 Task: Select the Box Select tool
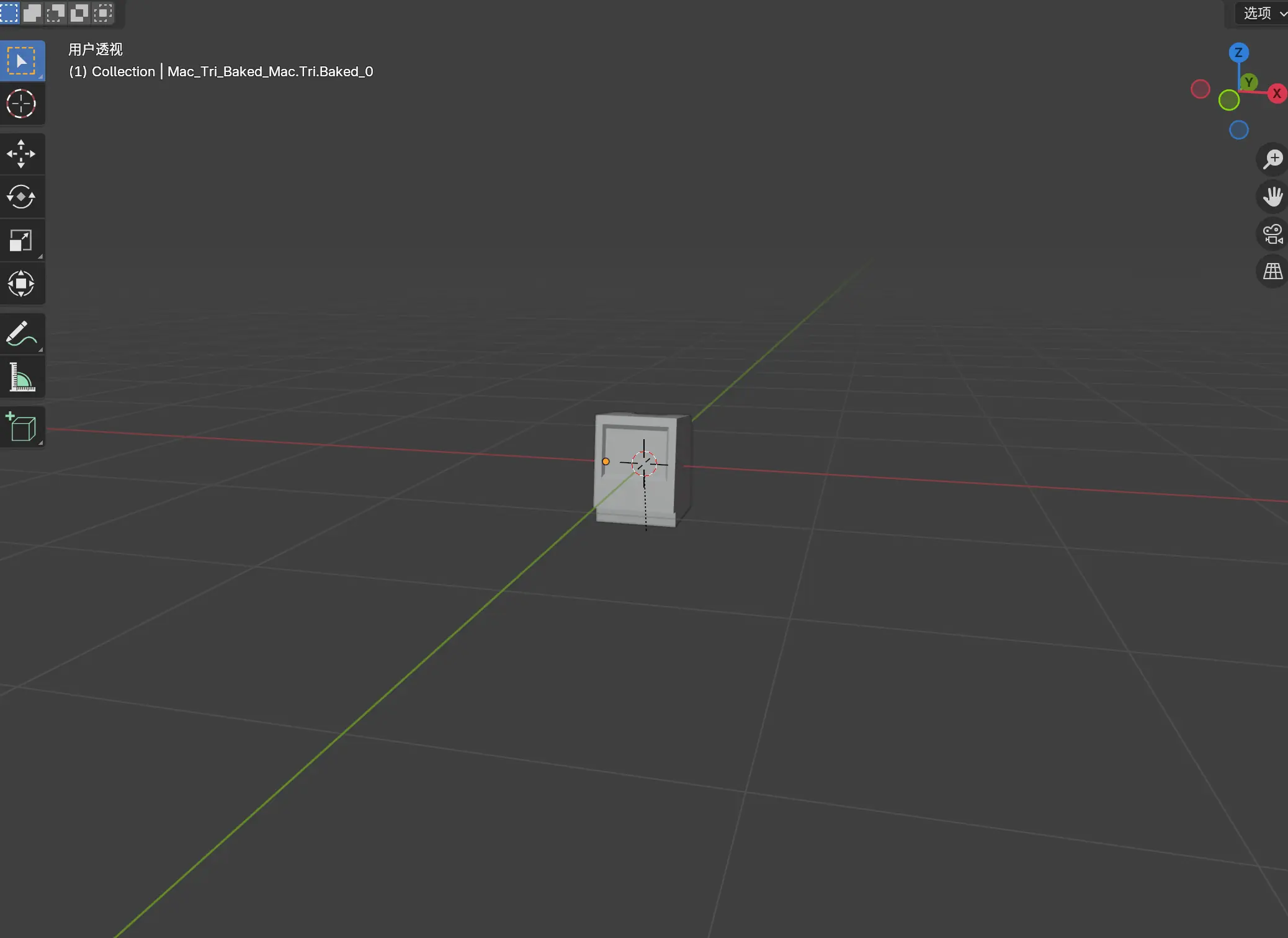point(22,61)
